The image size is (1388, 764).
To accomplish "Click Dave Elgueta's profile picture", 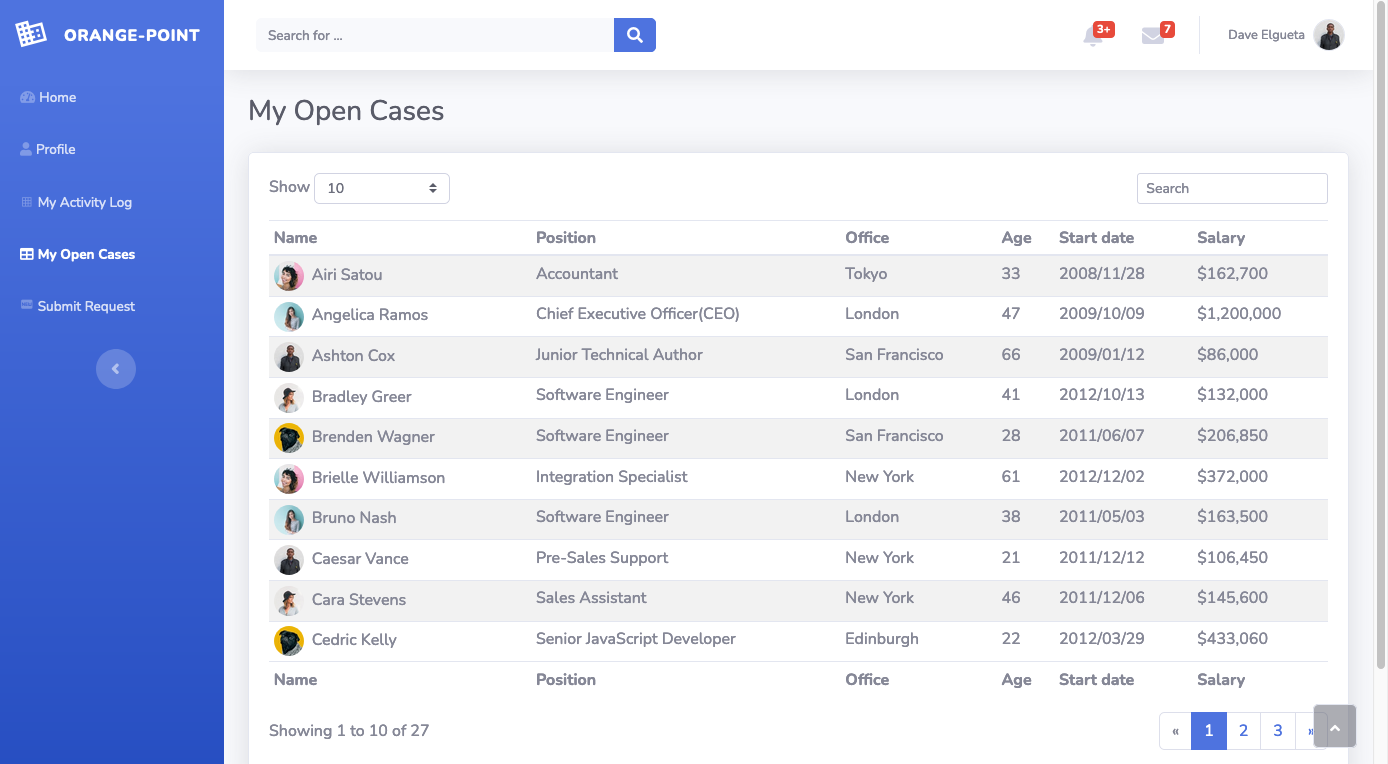I will 1329,35.
